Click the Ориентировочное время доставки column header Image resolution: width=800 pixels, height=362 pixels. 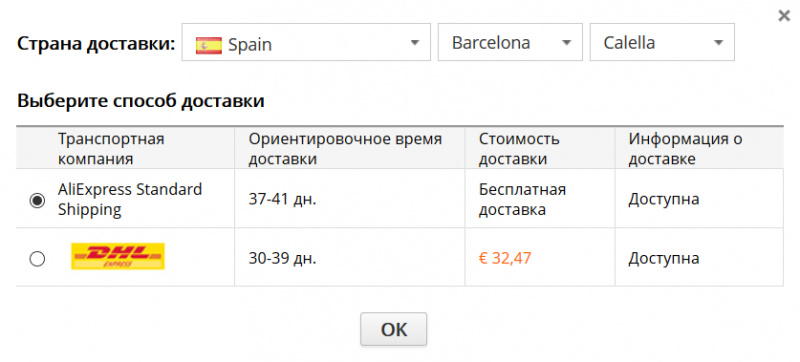[345, 149]
